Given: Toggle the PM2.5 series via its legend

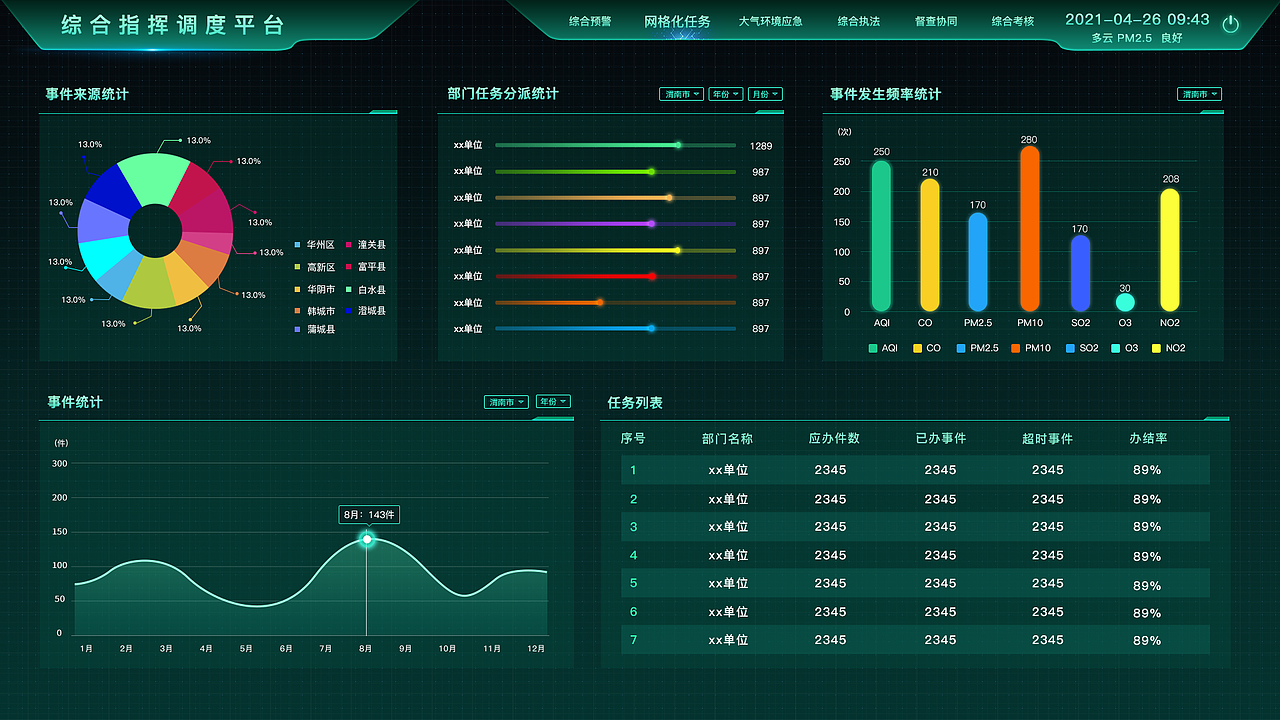Looking at the screenshot, I should pos(962,347).
